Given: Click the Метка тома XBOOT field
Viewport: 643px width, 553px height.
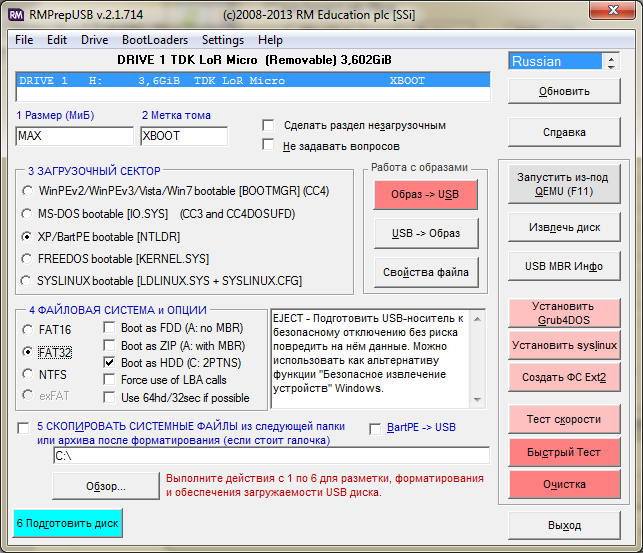Looking at the screenshot, I should click(x=184, y=136).
